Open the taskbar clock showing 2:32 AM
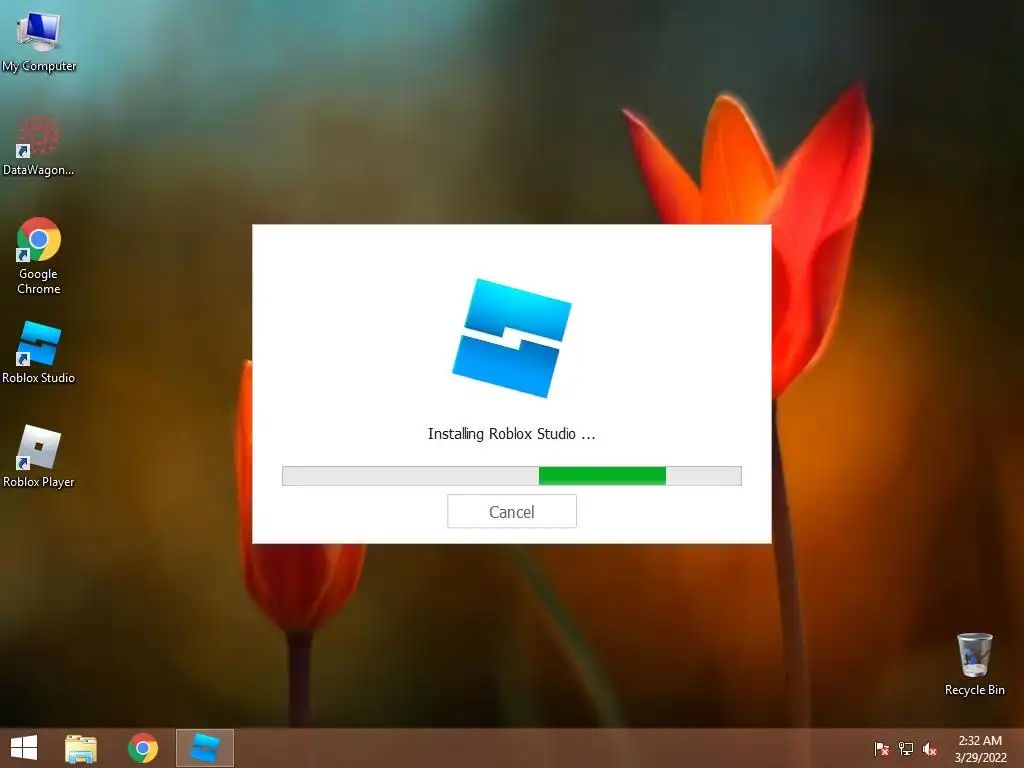Image resolution: width=1024 pixels, height=768 pixels. [x=980, y=749]
